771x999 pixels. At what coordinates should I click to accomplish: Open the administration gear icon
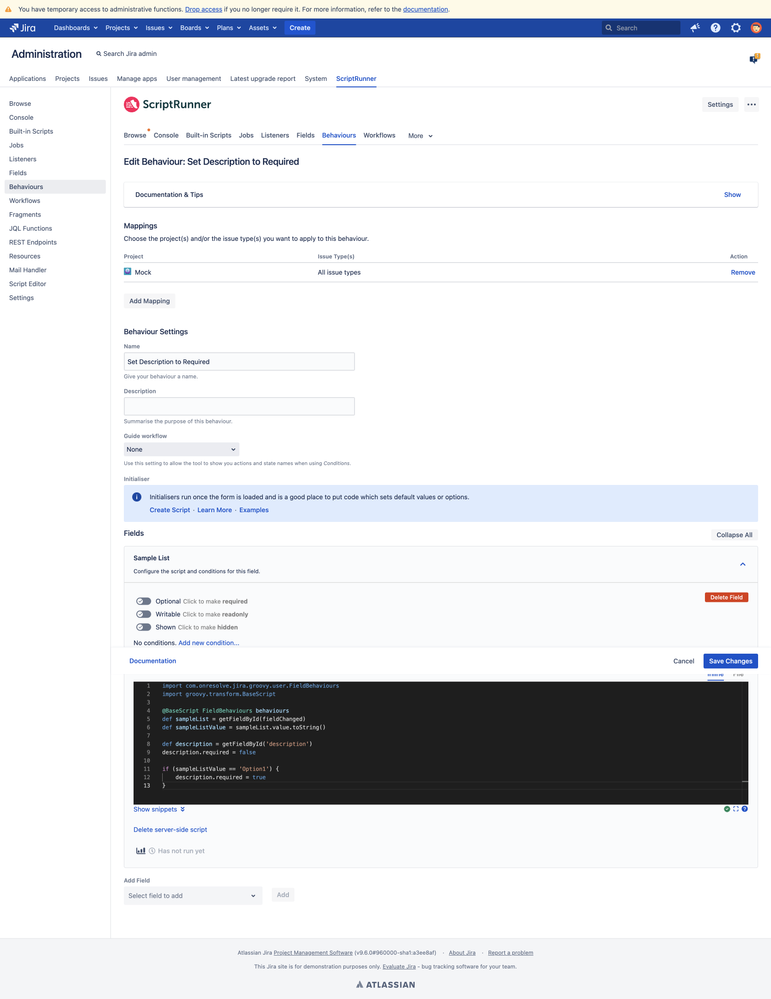[736, 28]
